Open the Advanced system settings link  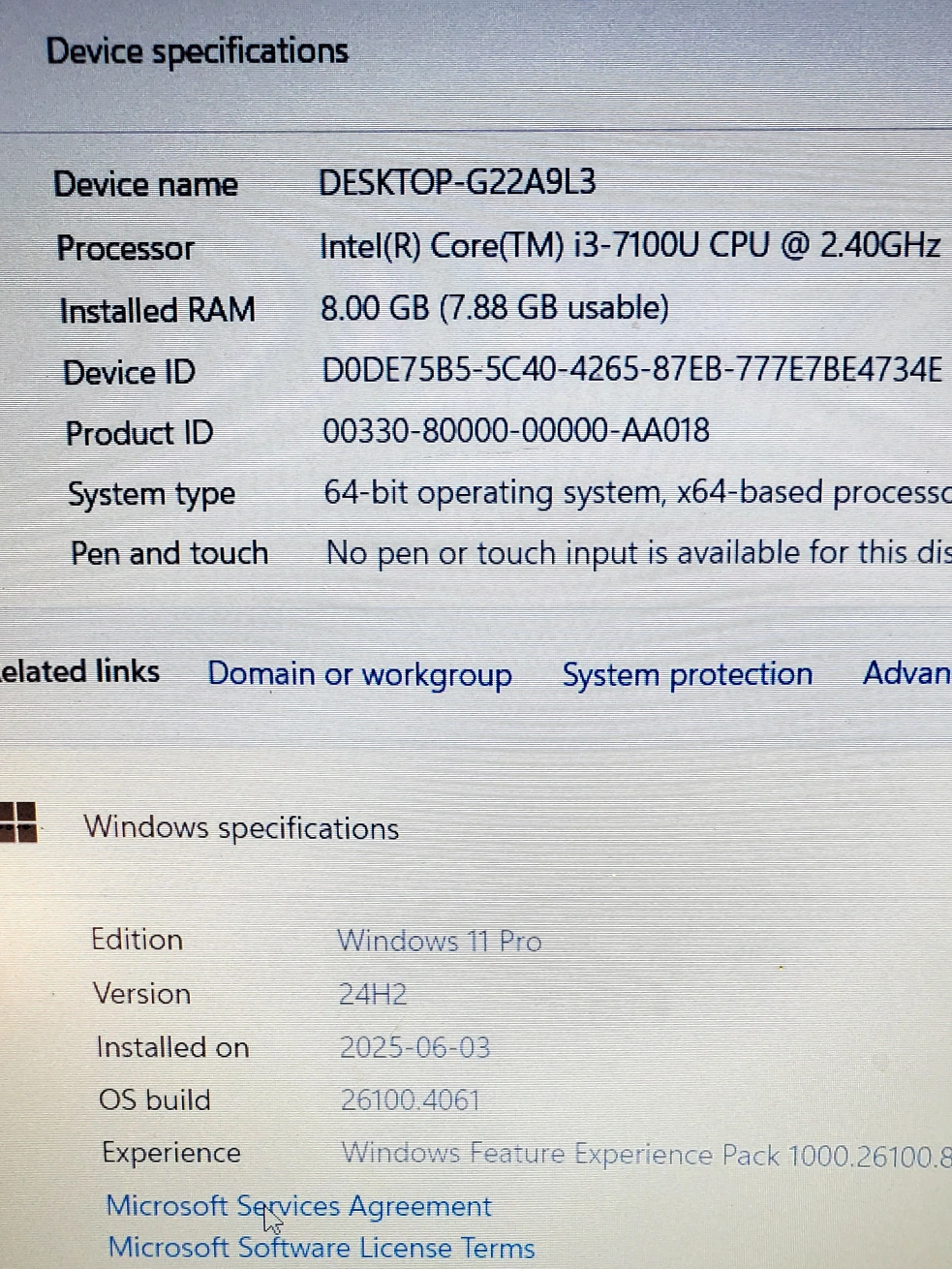tap(906, 672)
